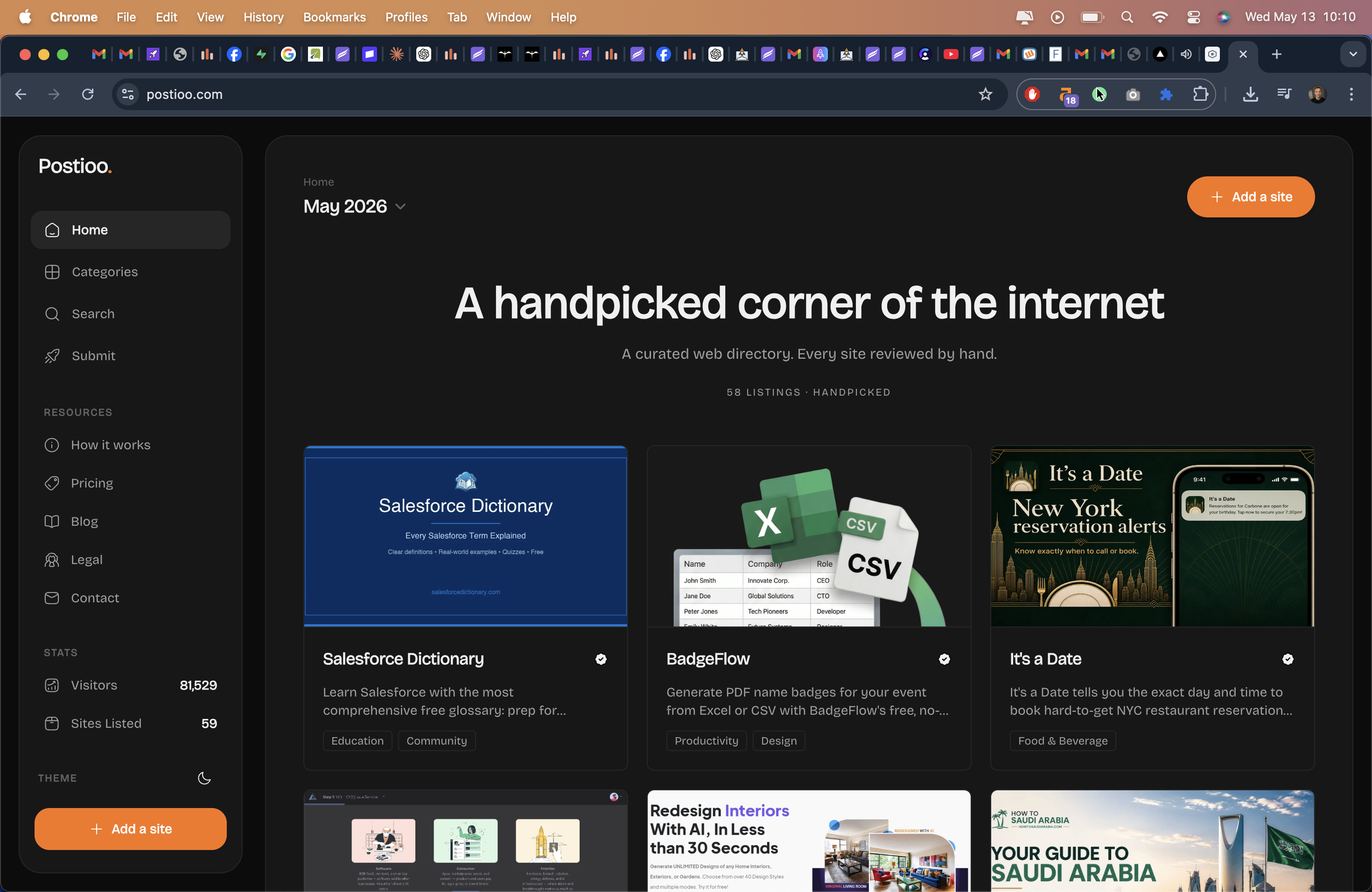Close the current active tab
The image size is (1372, 892).
tap(1243, 54)
